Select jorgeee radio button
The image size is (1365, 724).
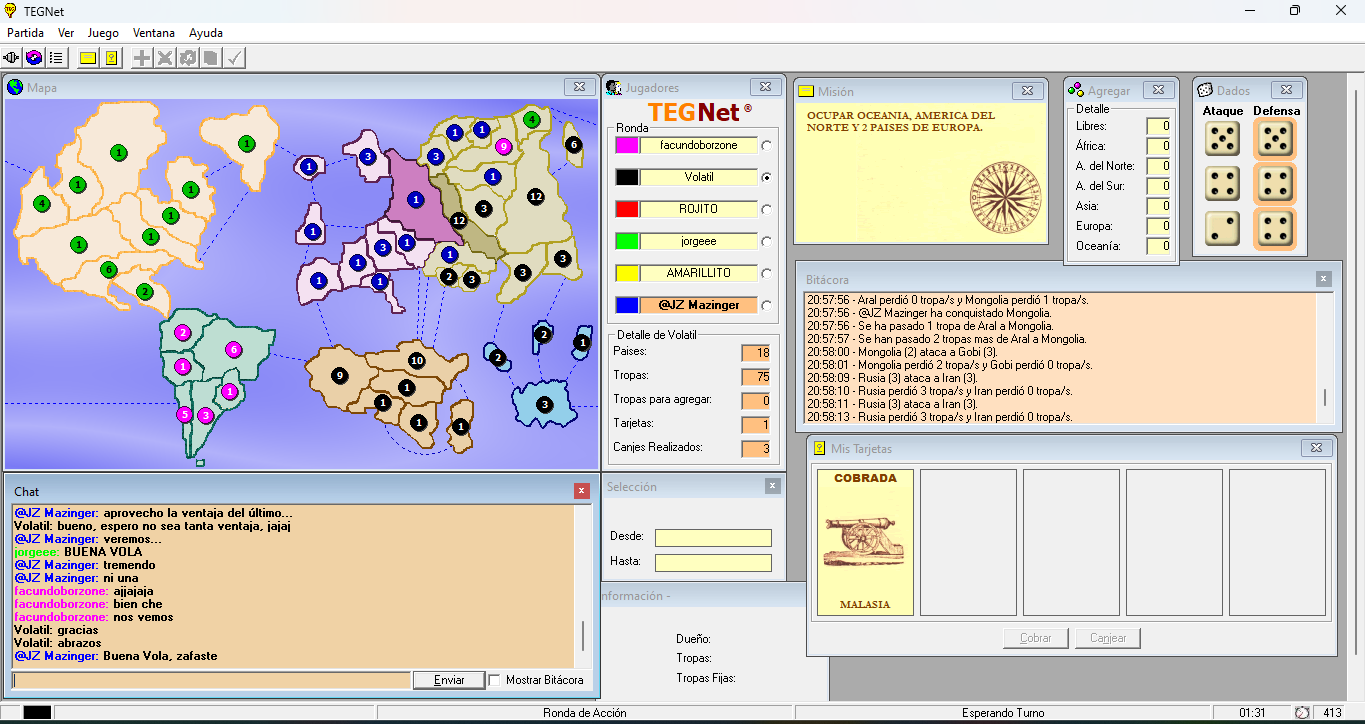(767, 241)
